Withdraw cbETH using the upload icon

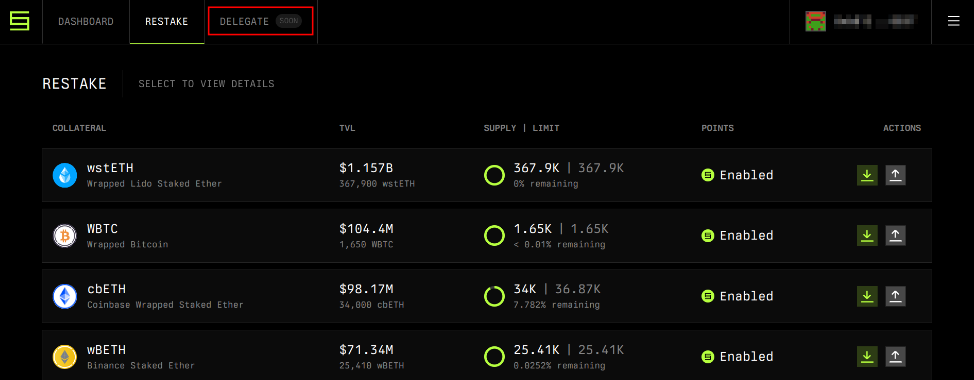point(895,296)
